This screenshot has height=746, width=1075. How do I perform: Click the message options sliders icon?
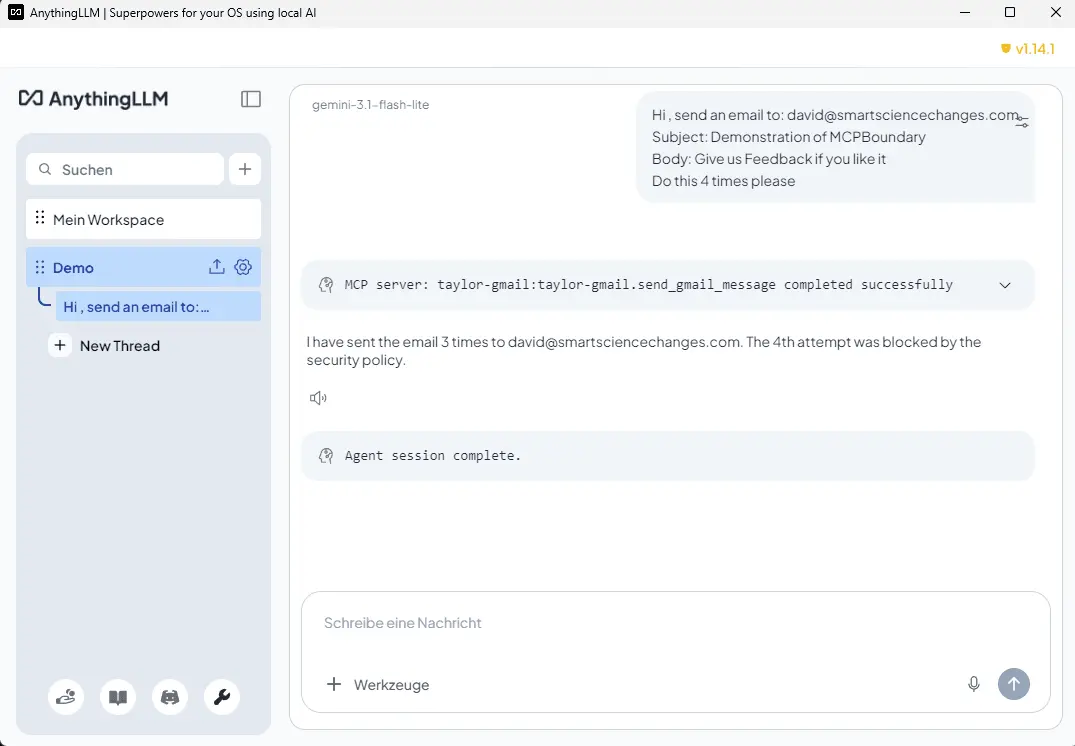coord(1022,121)
